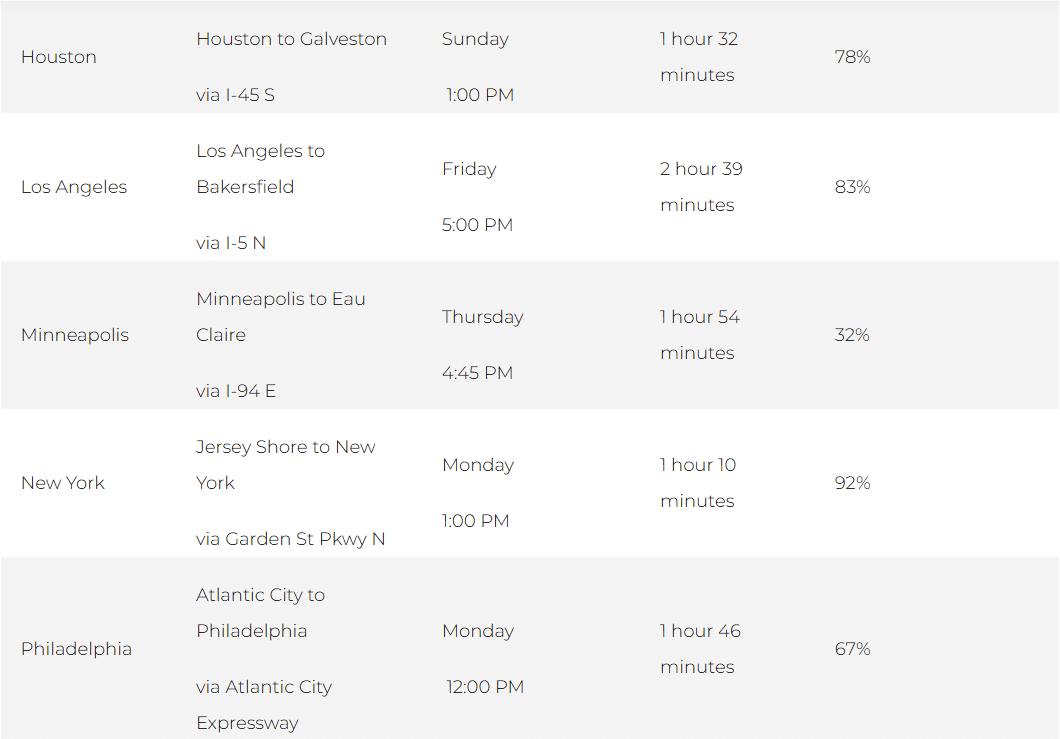Click the via I-5 N text
This screenshot has width=1060, height=739.
231,243
